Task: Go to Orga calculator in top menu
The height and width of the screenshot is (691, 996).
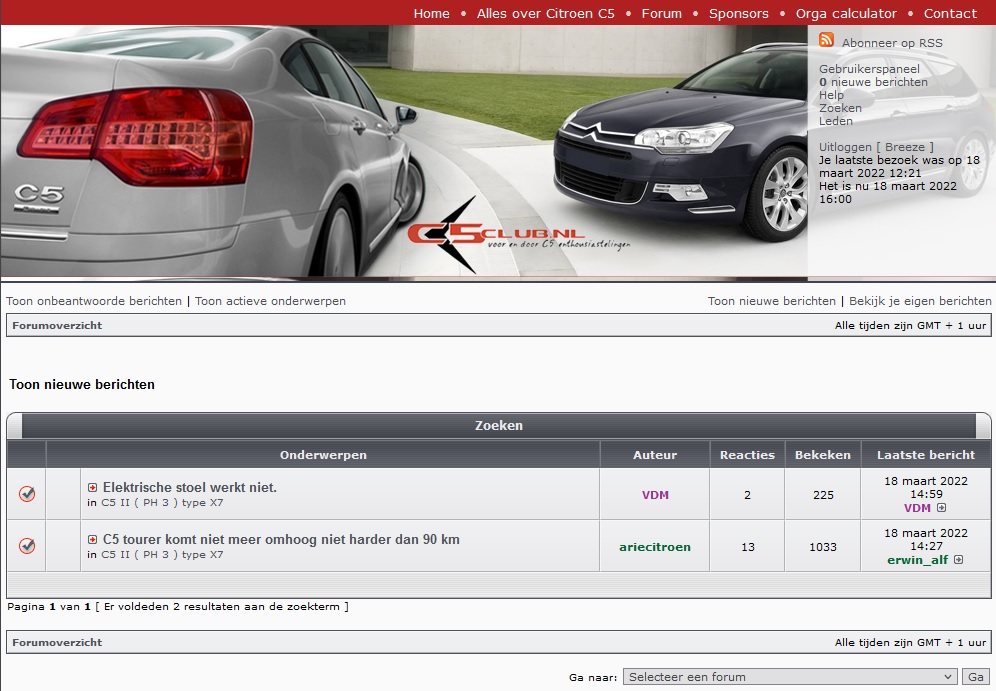Action: coord(846,13)
